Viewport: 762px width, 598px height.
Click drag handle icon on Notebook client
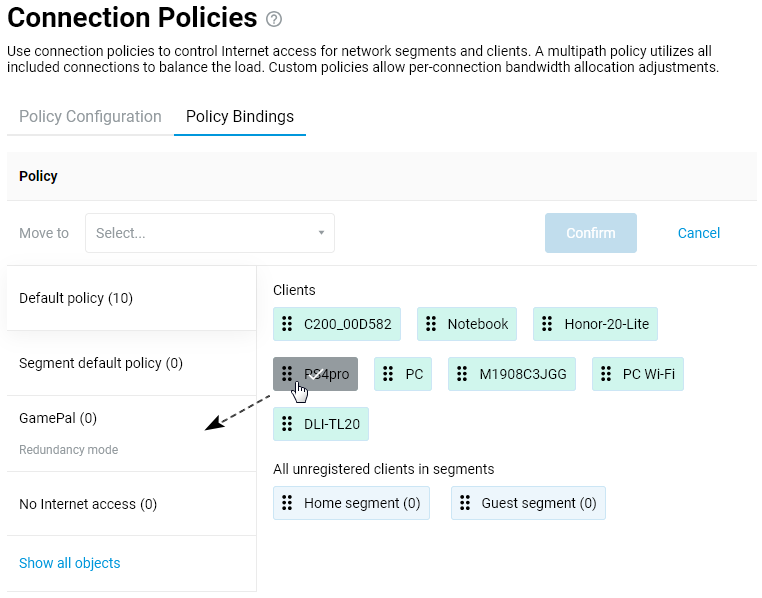(431, 324)
